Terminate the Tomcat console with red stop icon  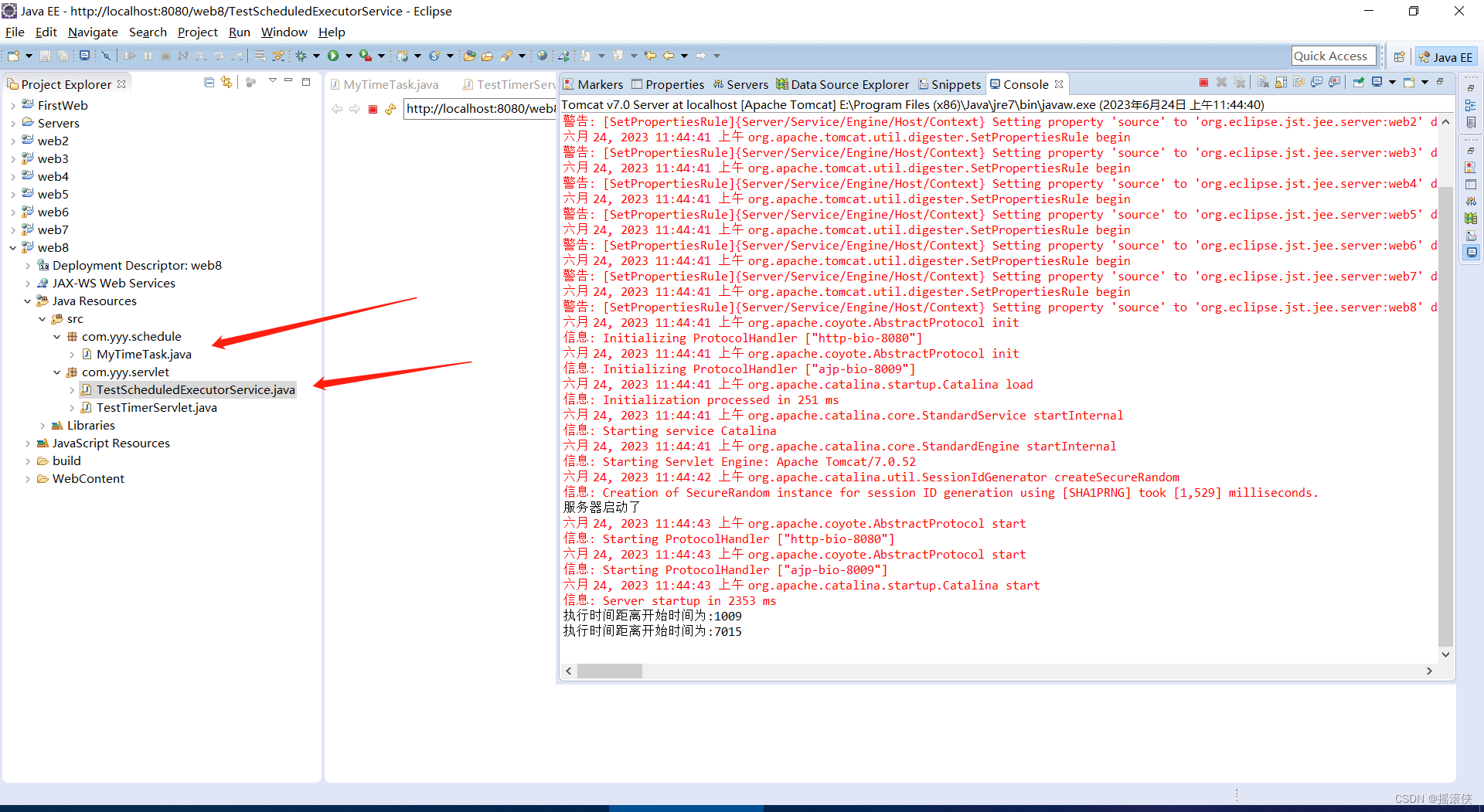1203,82
